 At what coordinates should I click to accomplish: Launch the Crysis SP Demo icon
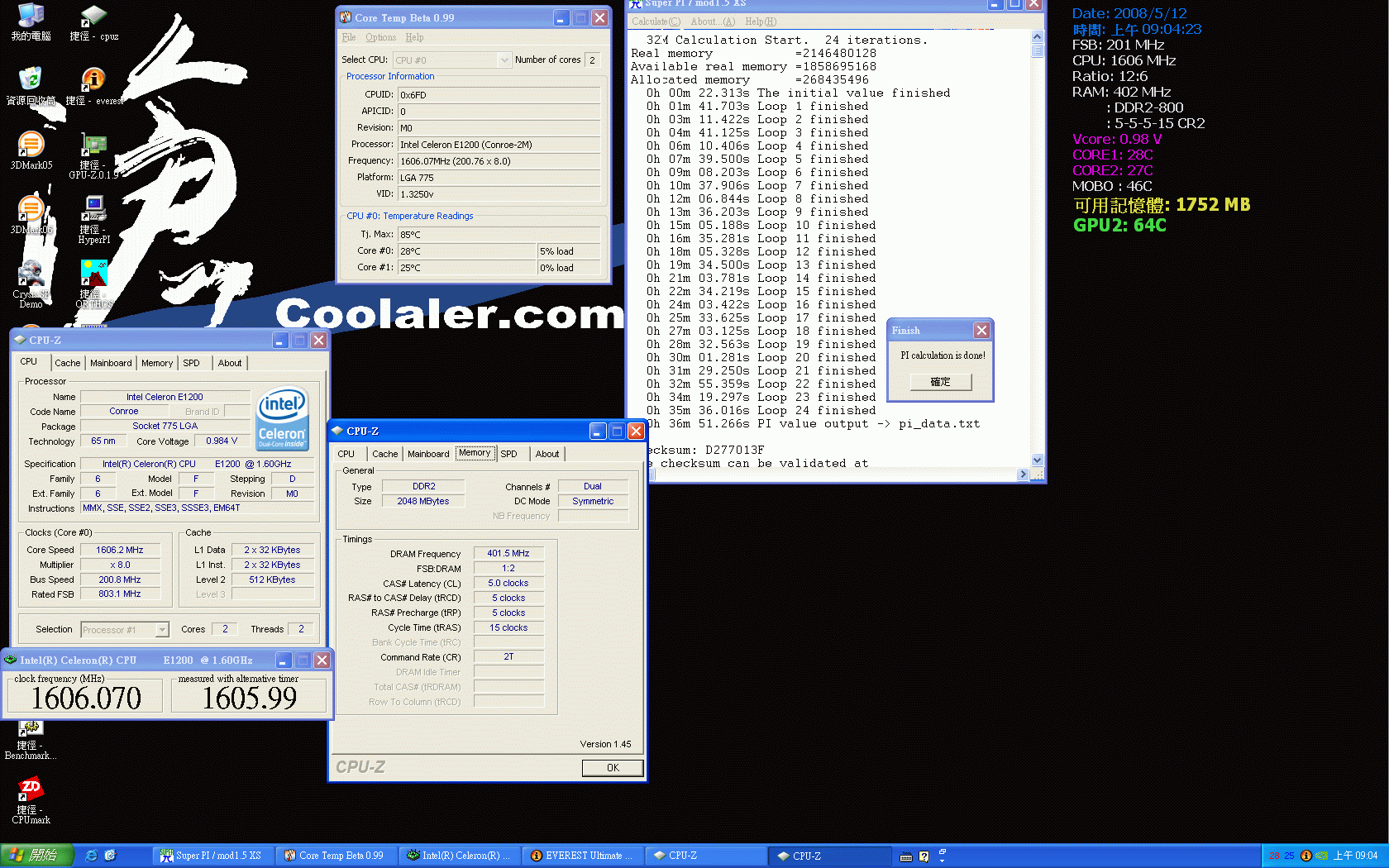click(31, 284)
